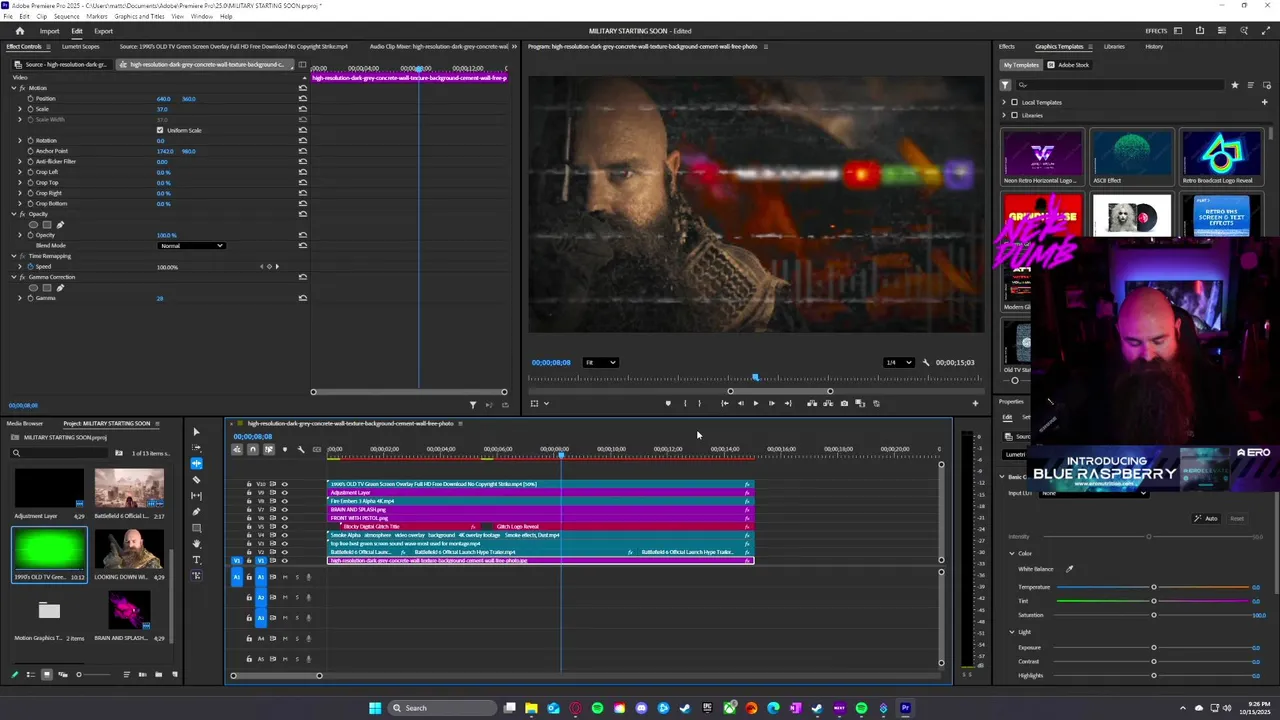Step back one frame in Program monitor
This screenshot has height=720, width=1280.
(x=740, y=403)
